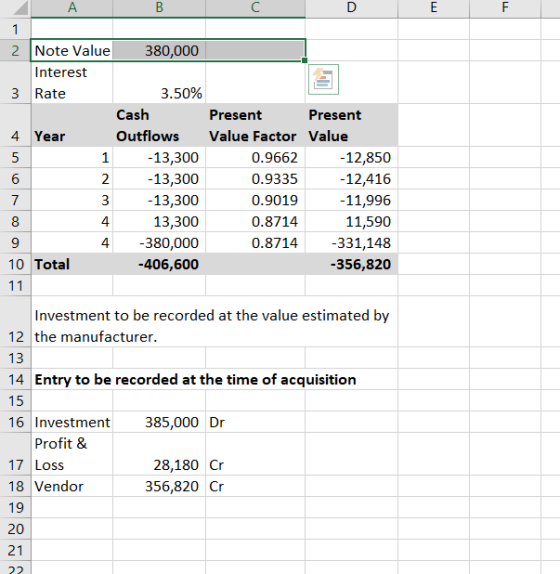Click the 'Cash Outflows' header cell
Viewport: 560px width, 574px height.
pos(159,125)
